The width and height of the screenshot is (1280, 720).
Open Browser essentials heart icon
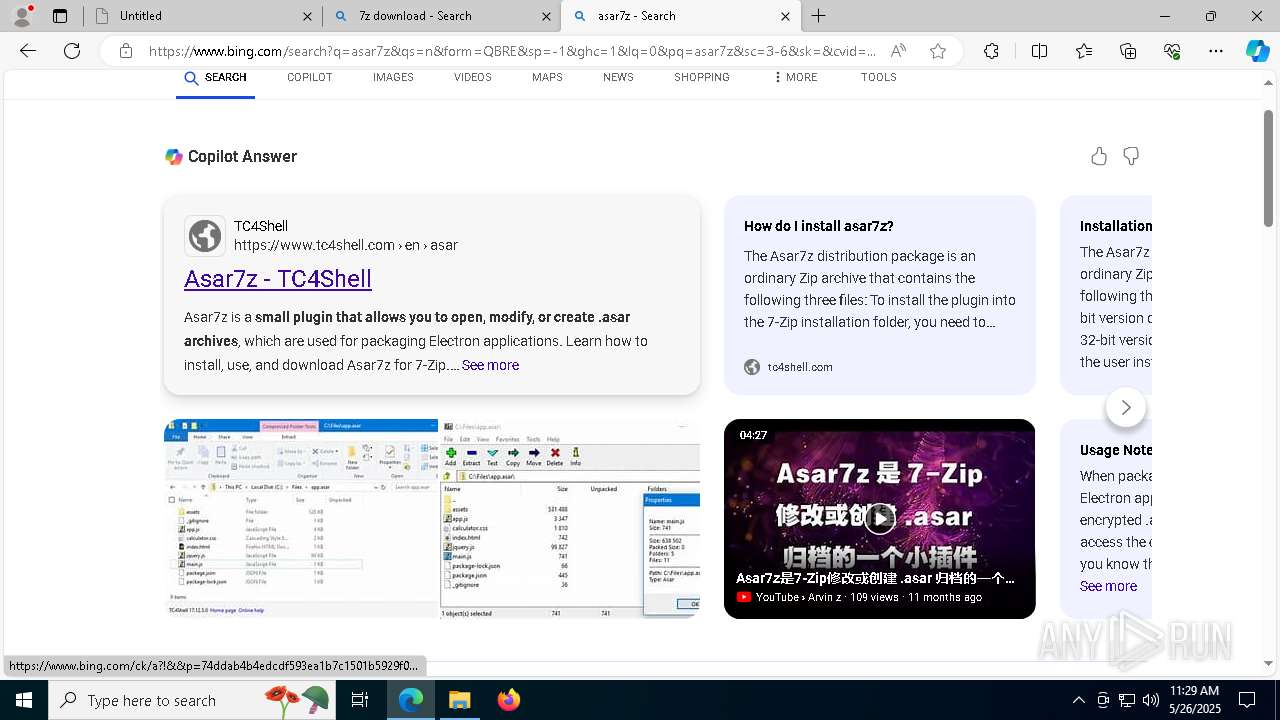click(1172, 51)
